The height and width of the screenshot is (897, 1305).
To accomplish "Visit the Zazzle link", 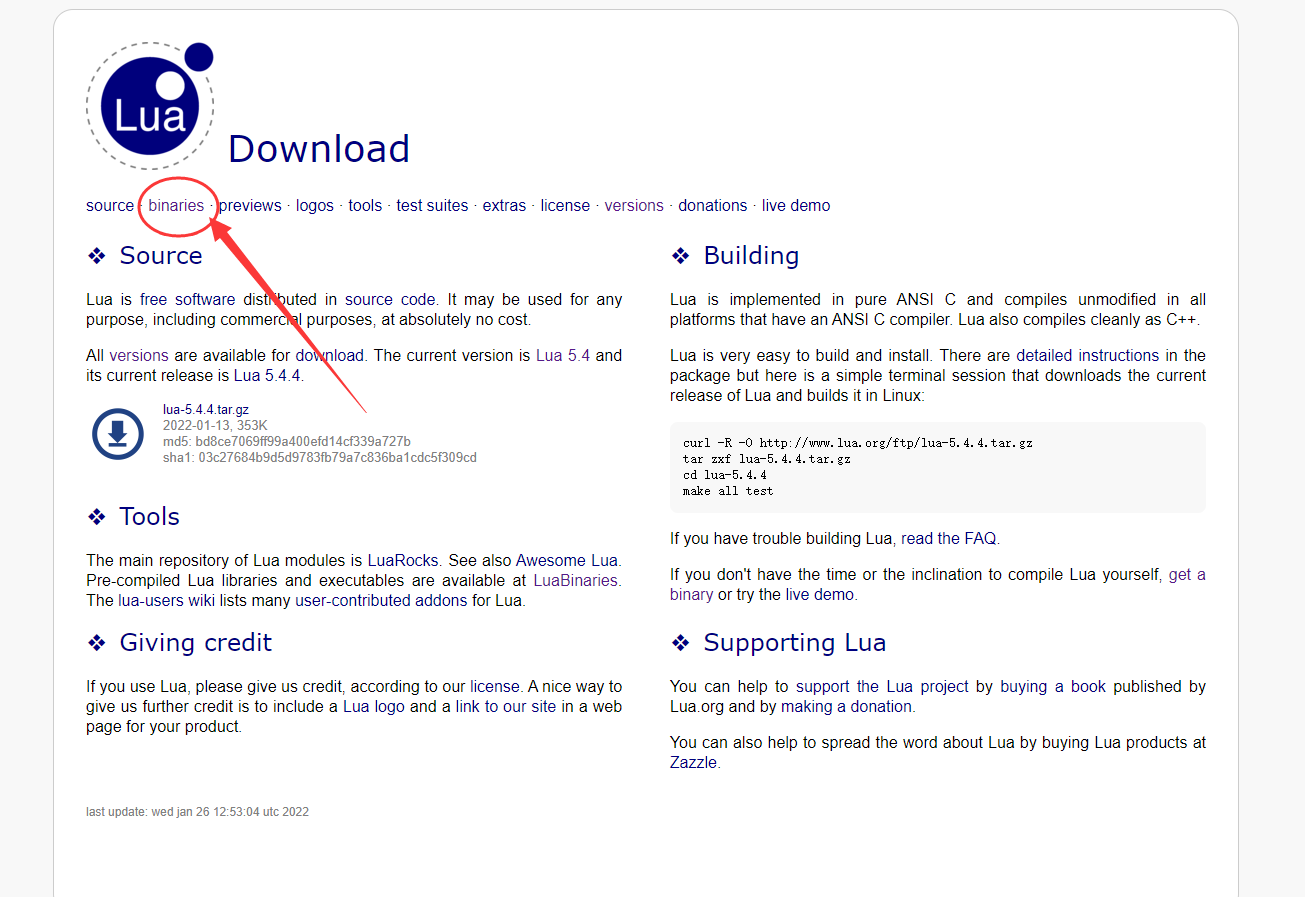I will pyautogui.click(x=693, y=762).
